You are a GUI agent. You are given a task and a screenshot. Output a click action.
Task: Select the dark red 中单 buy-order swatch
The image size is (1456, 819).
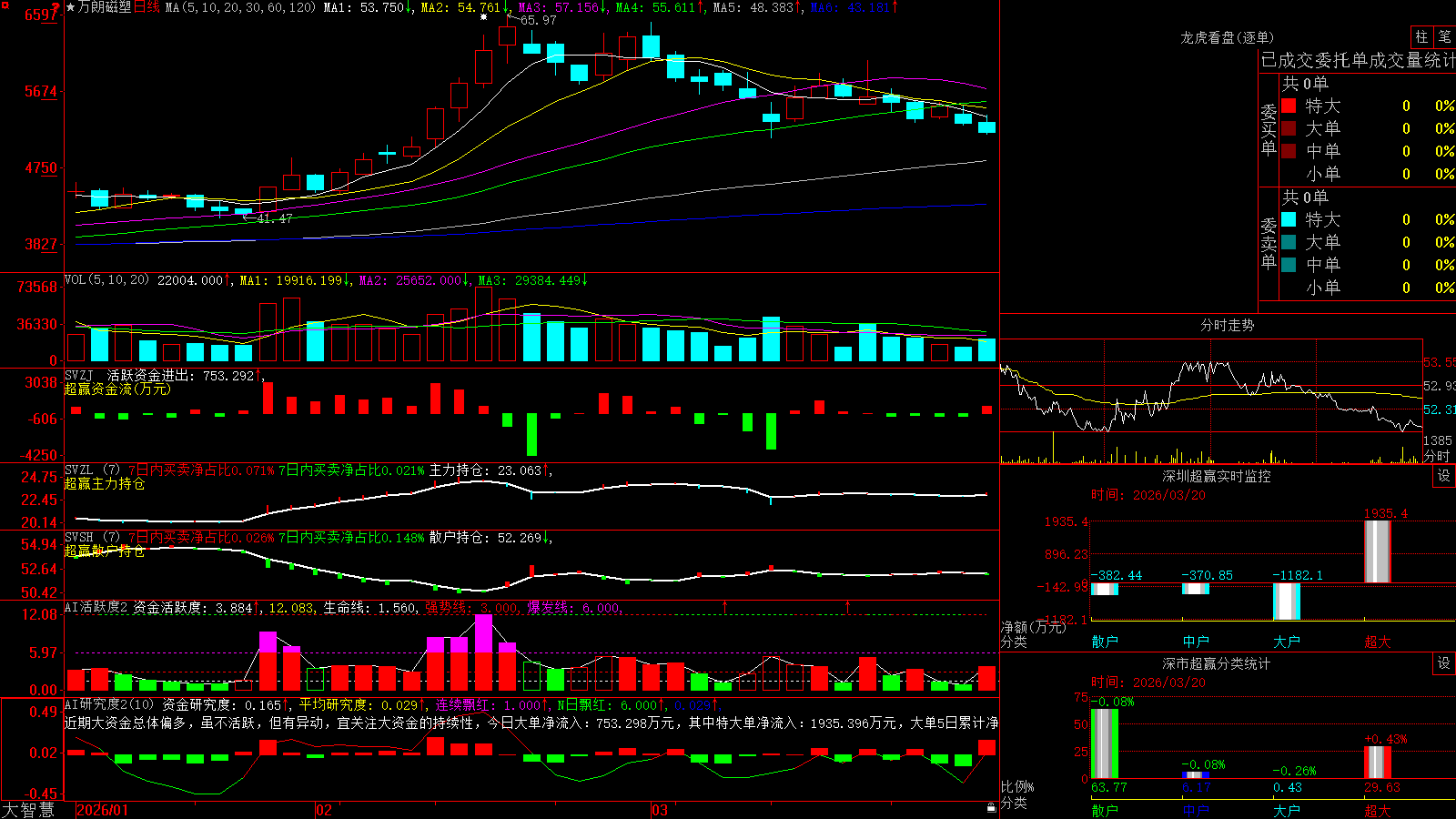1289,151
